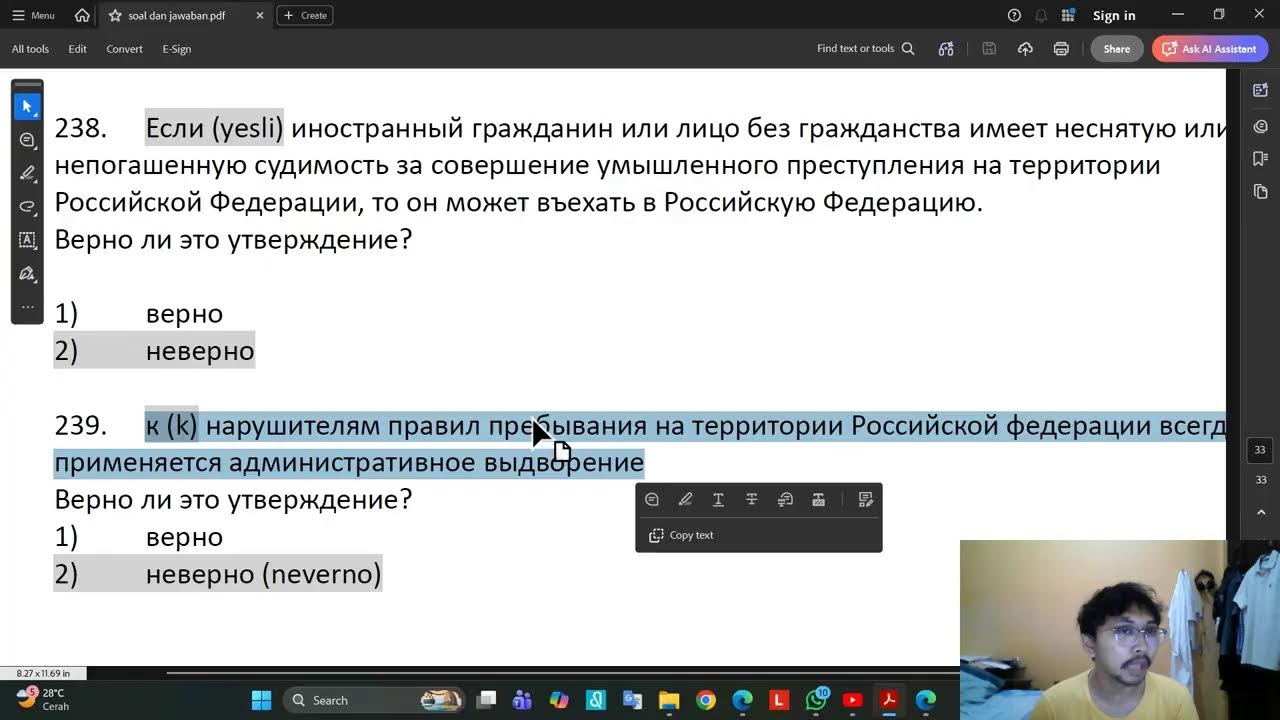Open the AI generative summary icon
Screen dimensions: 1280x720
click(946, 49)
